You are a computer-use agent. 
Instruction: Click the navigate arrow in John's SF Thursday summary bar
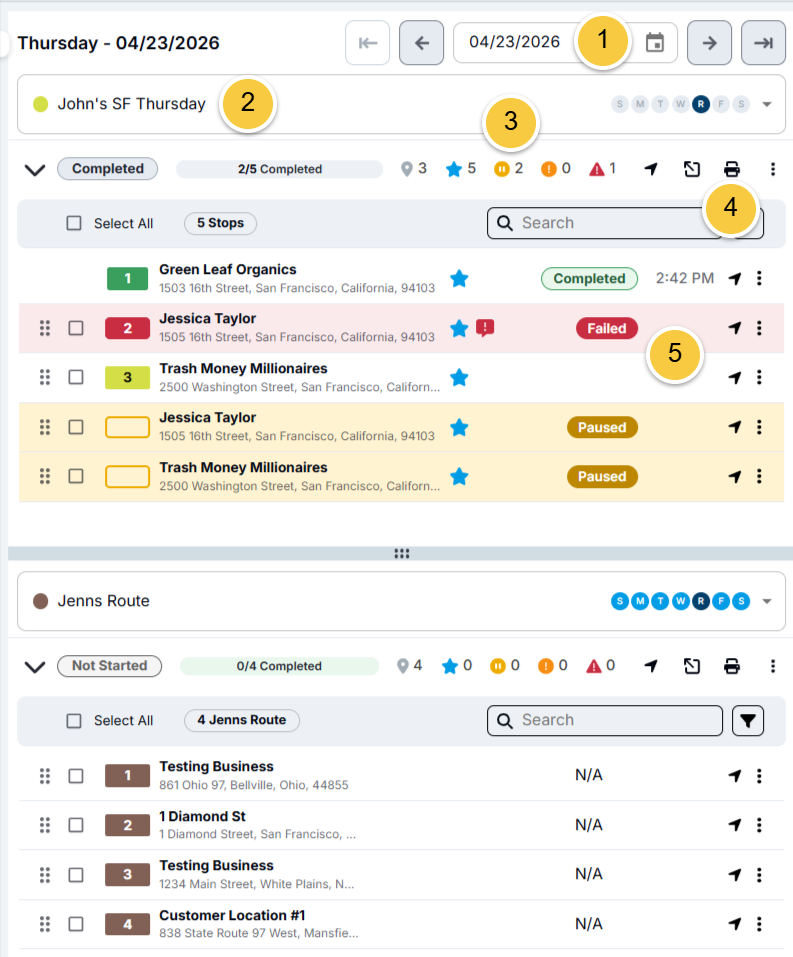651,169
